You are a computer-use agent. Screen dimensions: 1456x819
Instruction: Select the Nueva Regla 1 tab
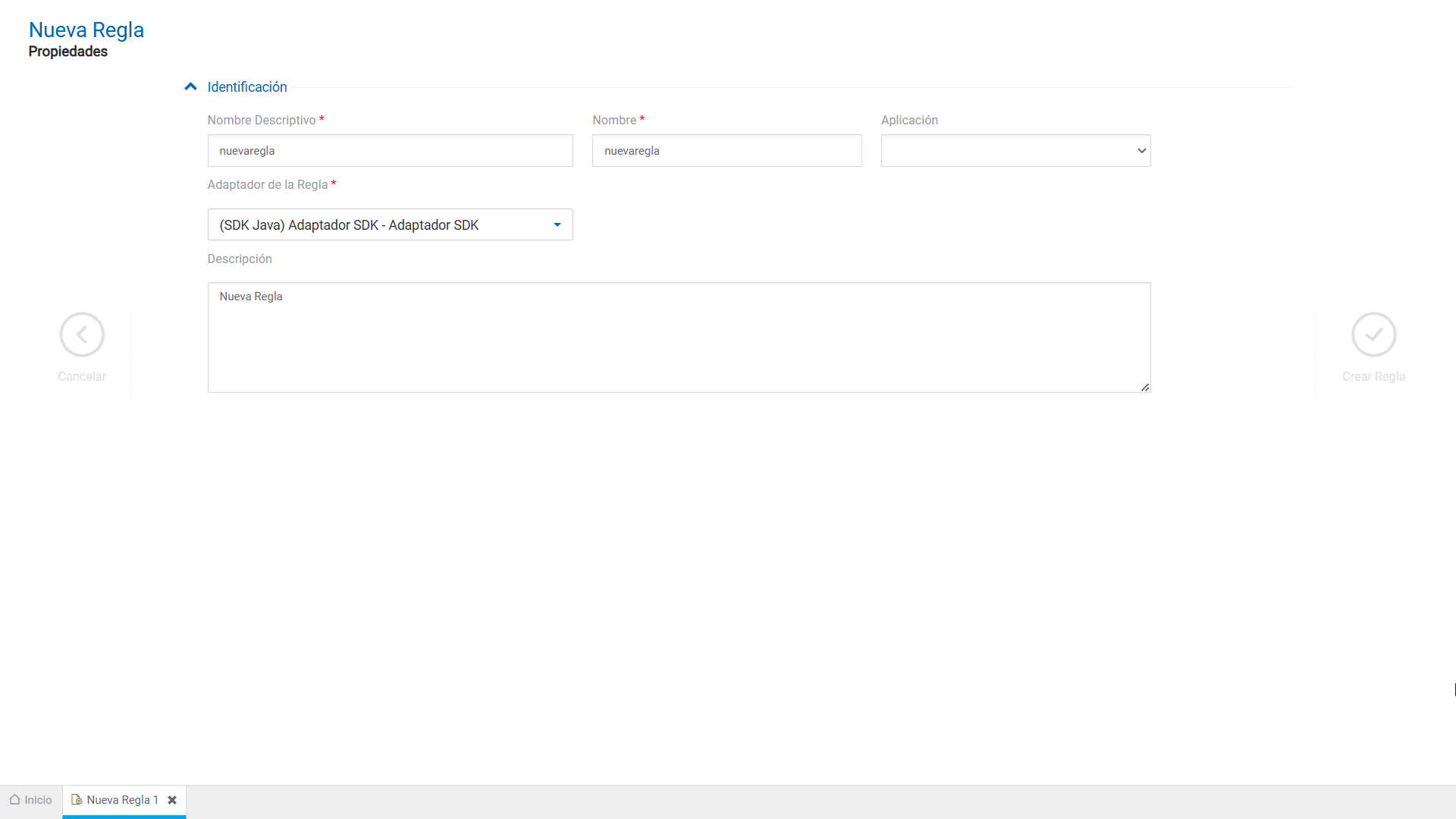point(122,800)
